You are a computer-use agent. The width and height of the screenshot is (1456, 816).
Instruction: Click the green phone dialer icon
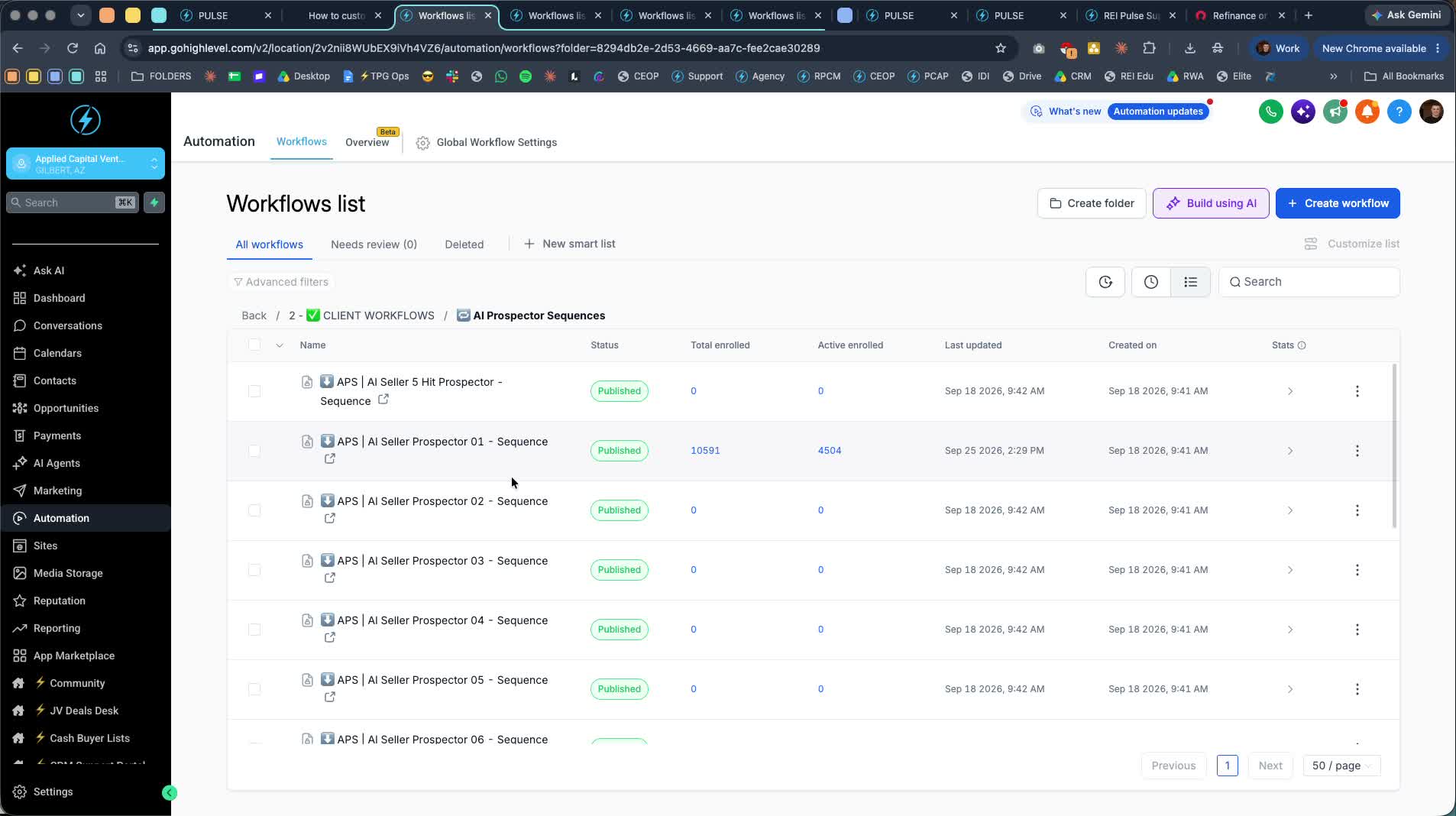coord(1270,112)
